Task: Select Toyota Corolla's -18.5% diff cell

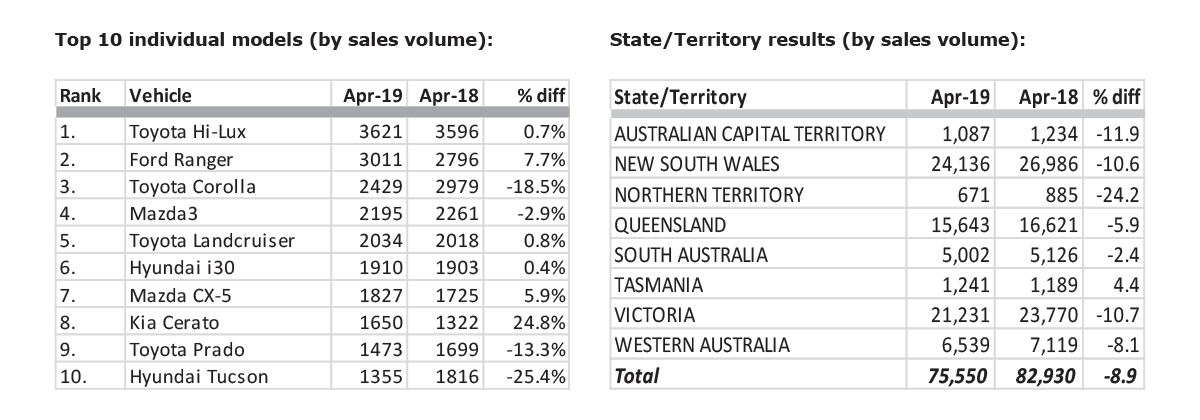Action: (x=538, y=187)
